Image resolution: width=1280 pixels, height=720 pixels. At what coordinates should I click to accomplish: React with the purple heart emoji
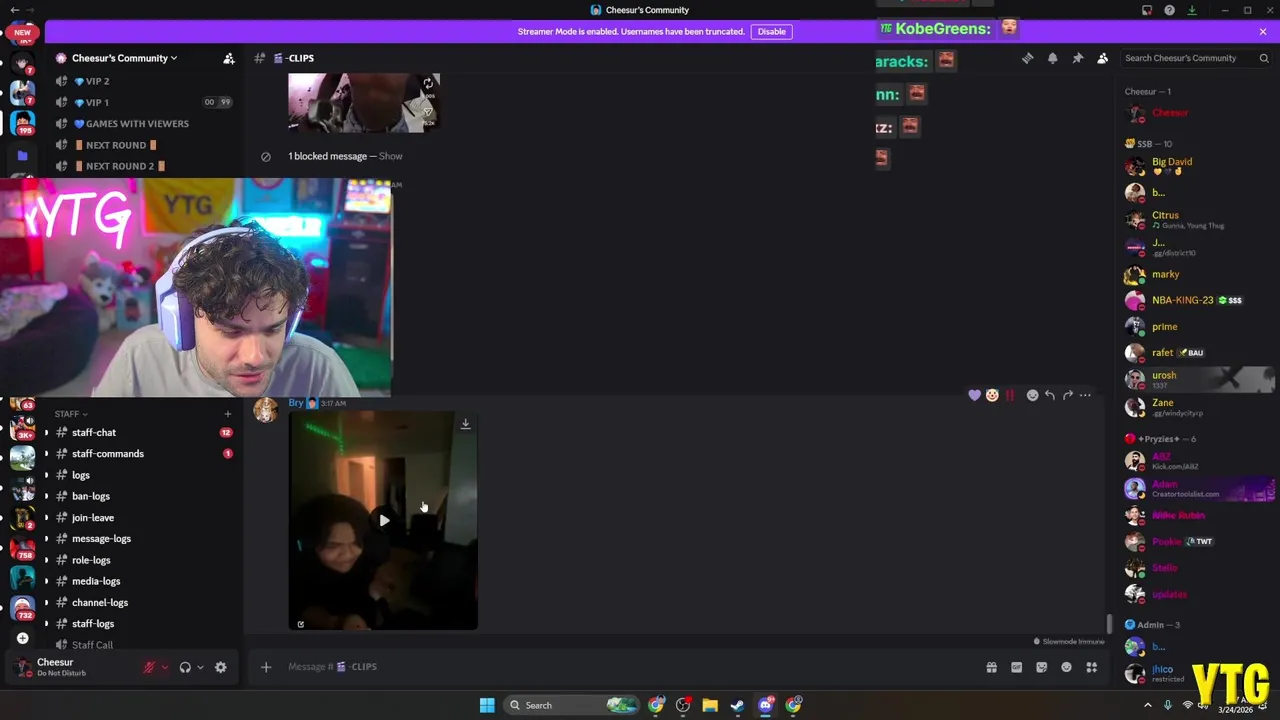pos(974,395)
